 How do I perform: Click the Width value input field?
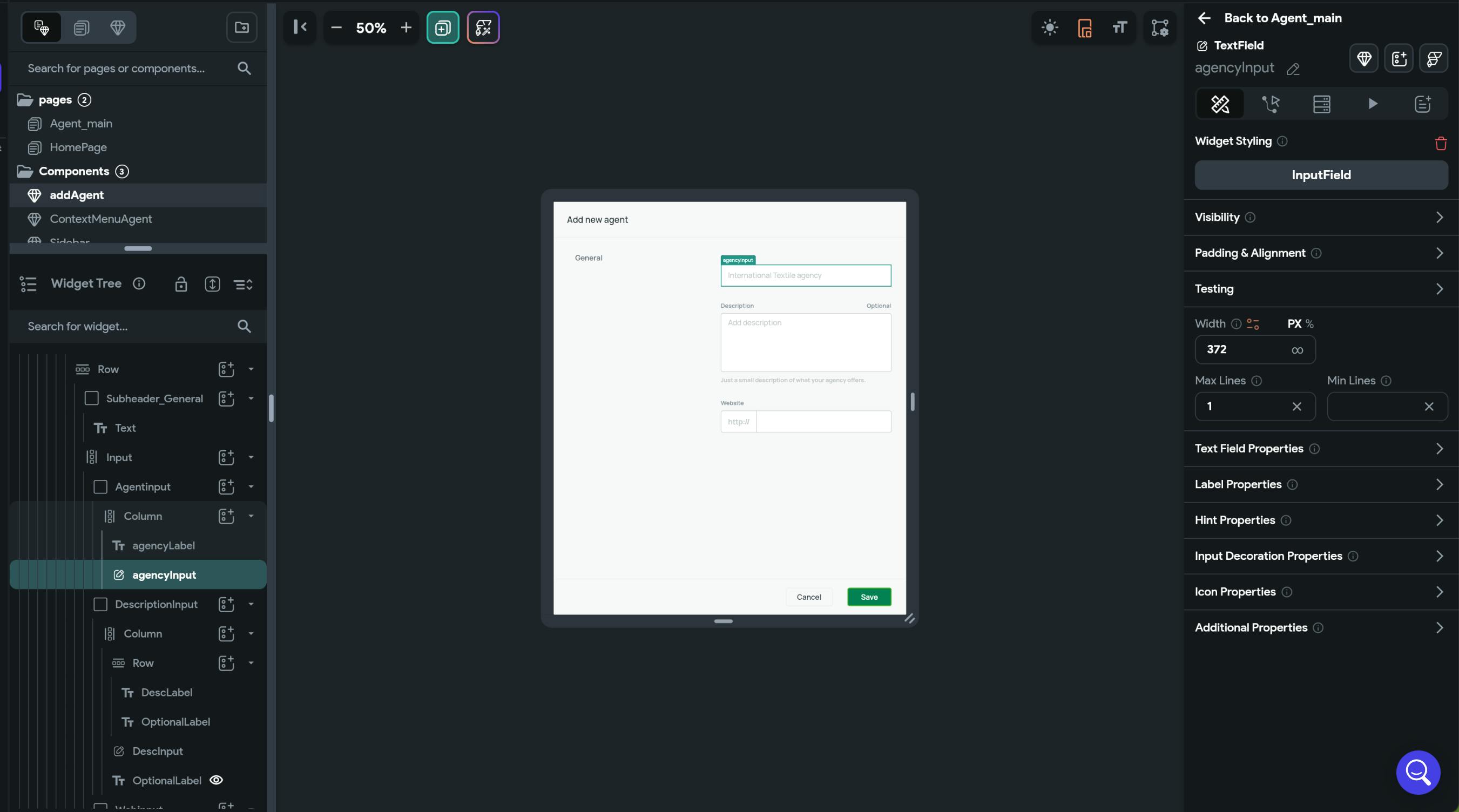click(1240, 349)
